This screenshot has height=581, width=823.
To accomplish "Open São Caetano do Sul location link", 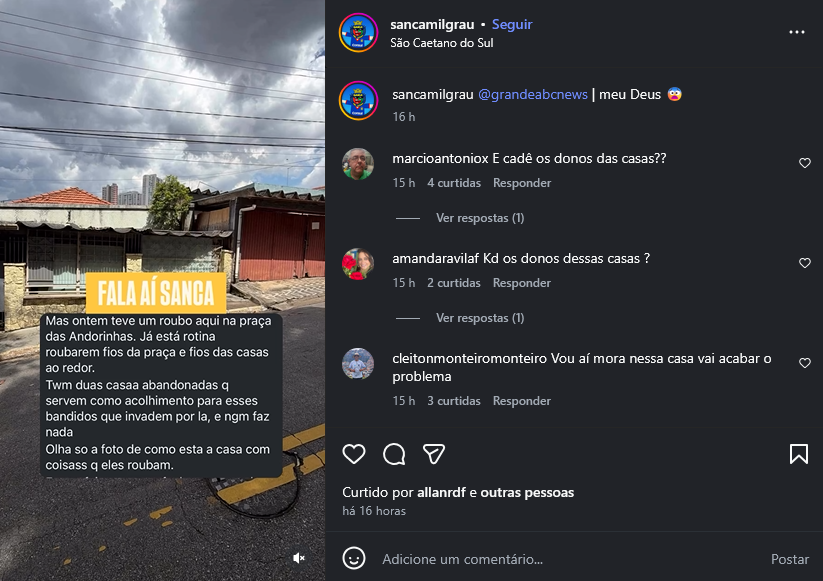I will pyautogui.click(x=441, y=43).
